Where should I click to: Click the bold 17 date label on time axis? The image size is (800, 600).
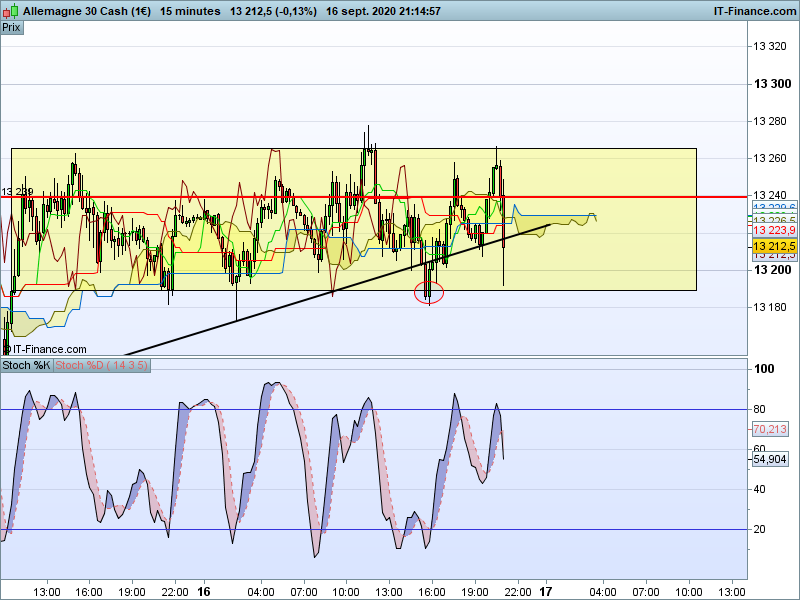[546, 592]
